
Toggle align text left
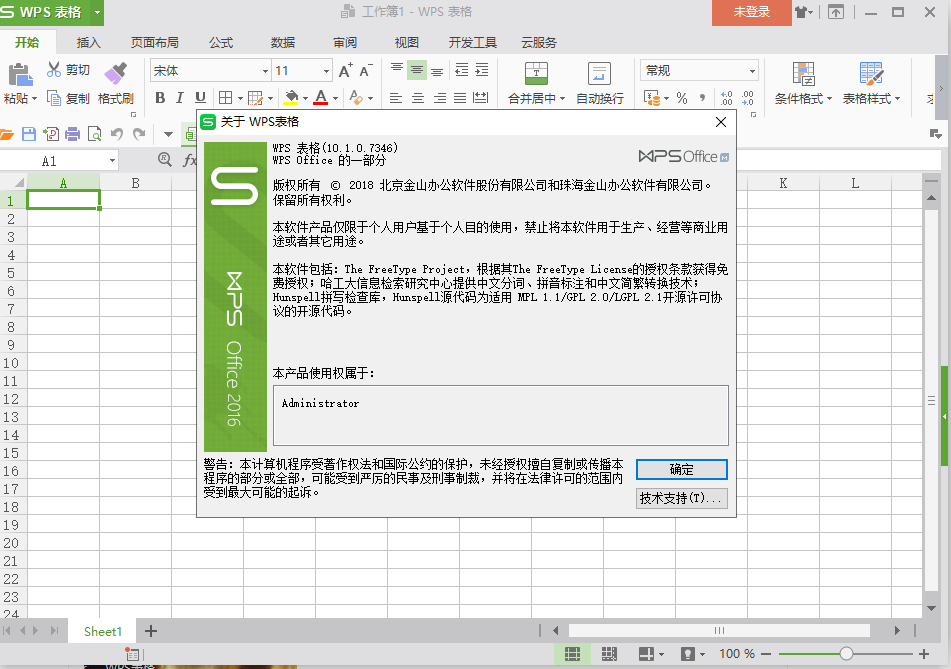click(x=396, y=98)
